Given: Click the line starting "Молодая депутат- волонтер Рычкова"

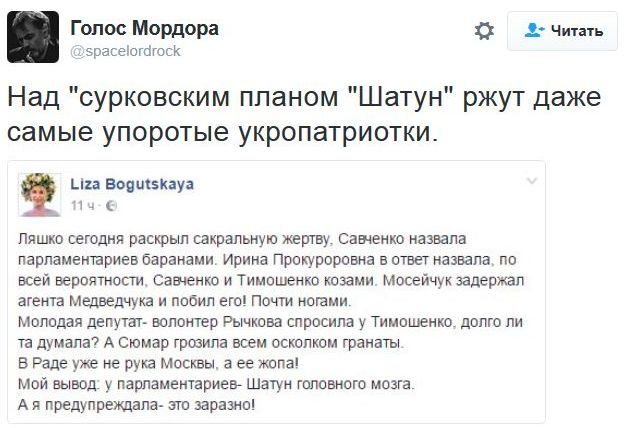Looking at the screenshot, I should 267,324.
